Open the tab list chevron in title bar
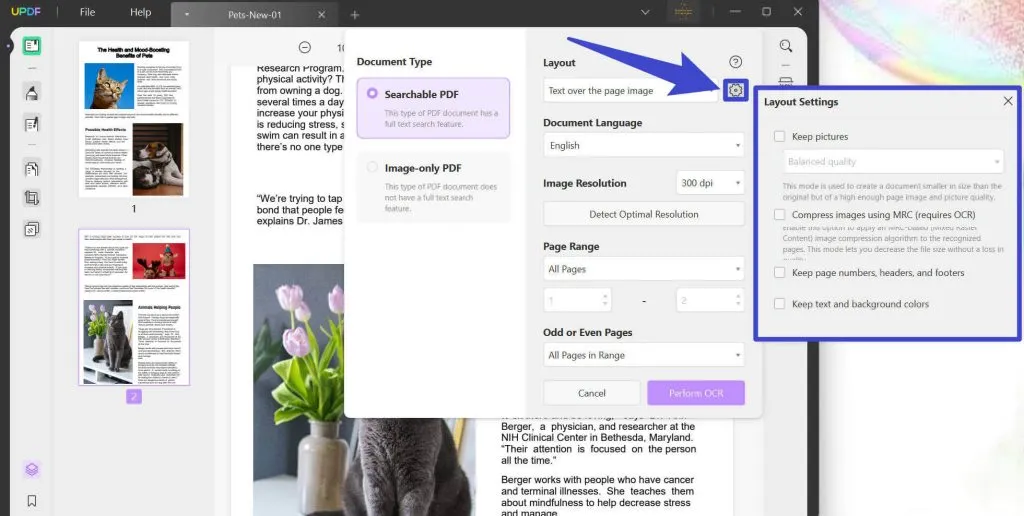 pos(645,12)
